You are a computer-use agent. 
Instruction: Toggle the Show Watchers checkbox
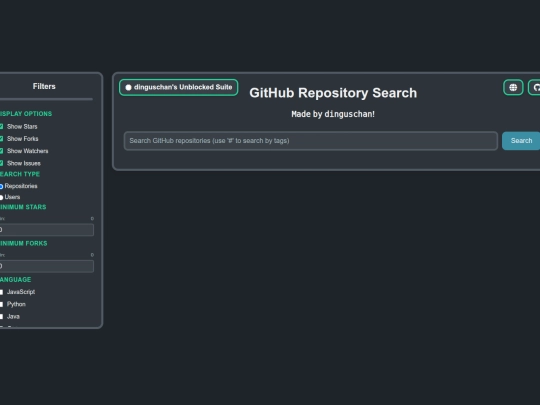point(1,151)
